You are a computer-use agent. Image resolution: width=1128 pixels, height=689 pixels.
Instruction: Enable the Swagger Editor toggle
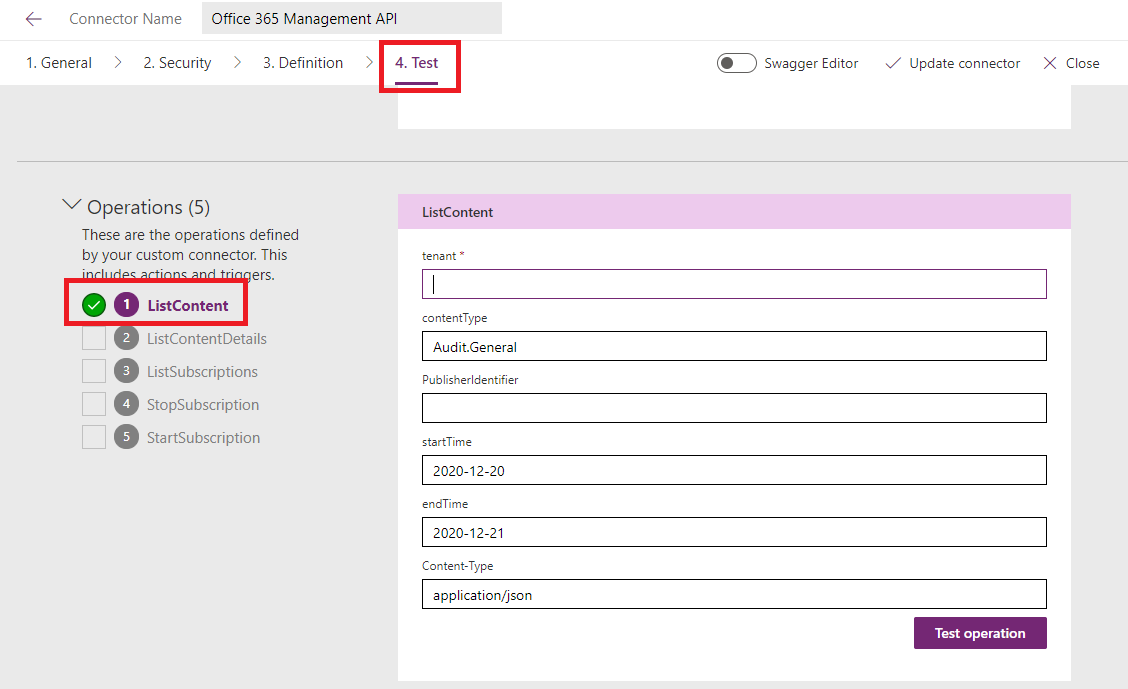(736, 62)
